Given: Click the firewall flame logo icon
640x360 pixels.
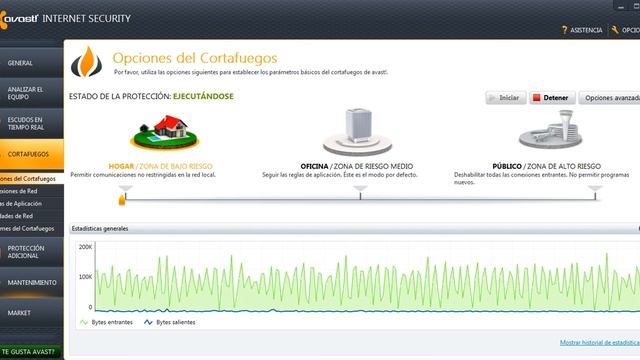Looking at the screenshot, I should tap(87, 62).
